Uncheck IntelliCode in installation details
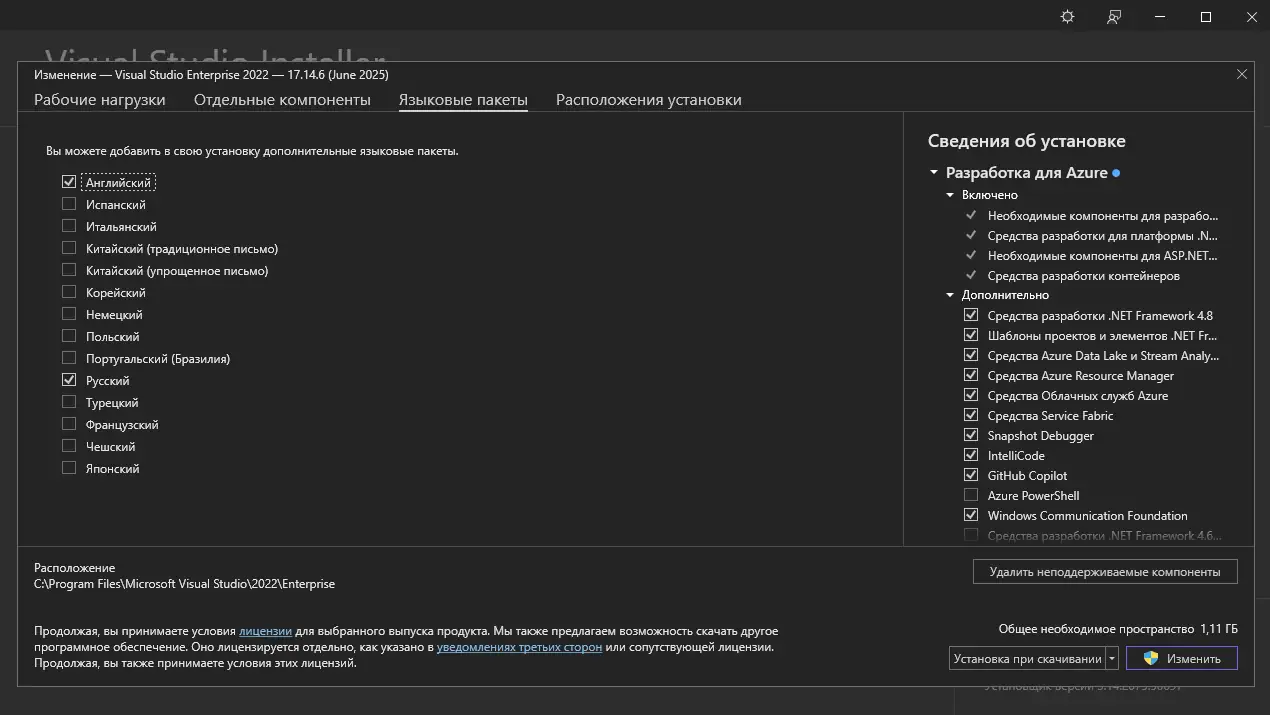Screen dimensions: 1270x715 tap(971, 455)
